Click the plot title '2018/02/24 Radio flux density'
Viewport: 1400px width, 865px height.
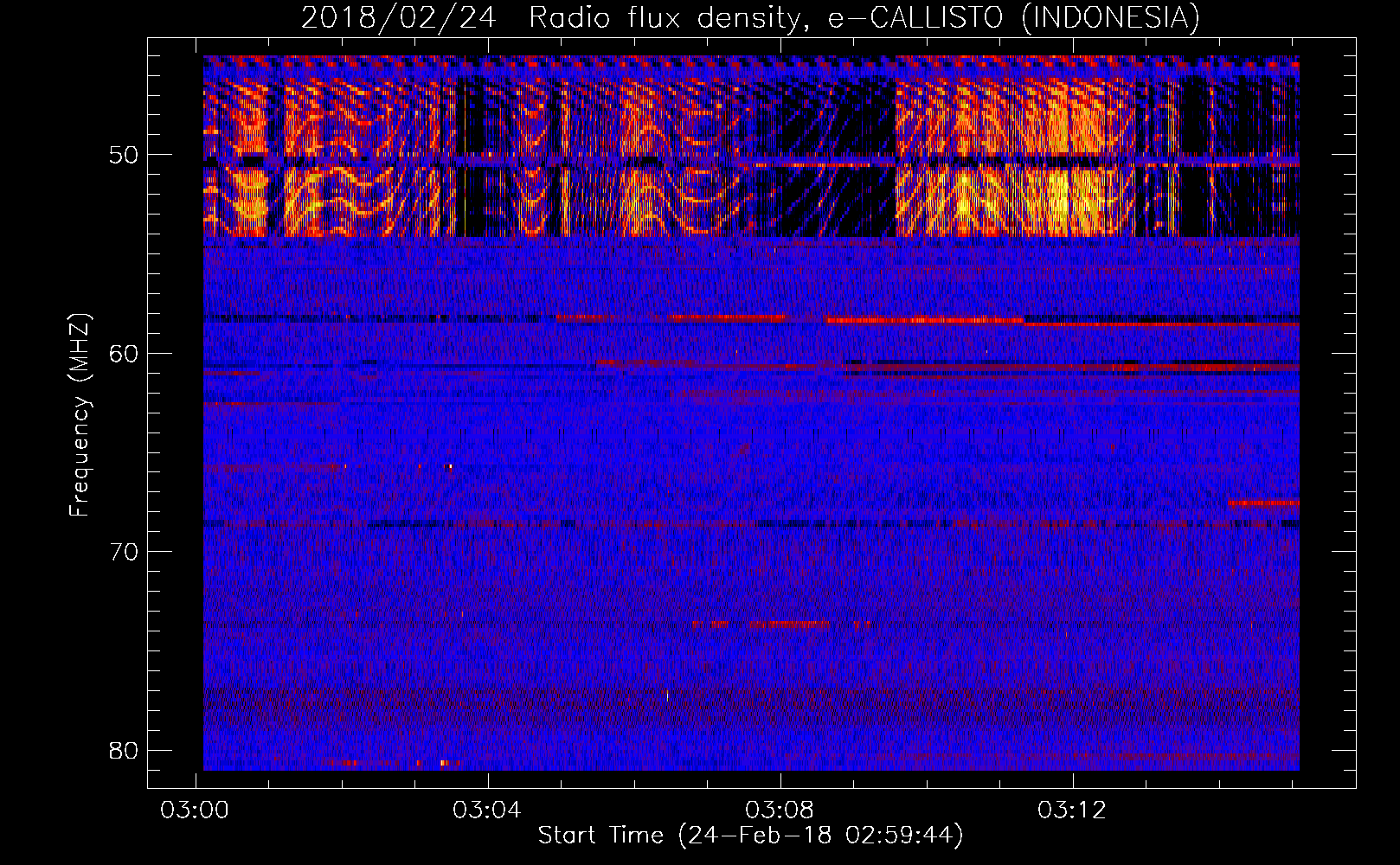click(751, 18)
